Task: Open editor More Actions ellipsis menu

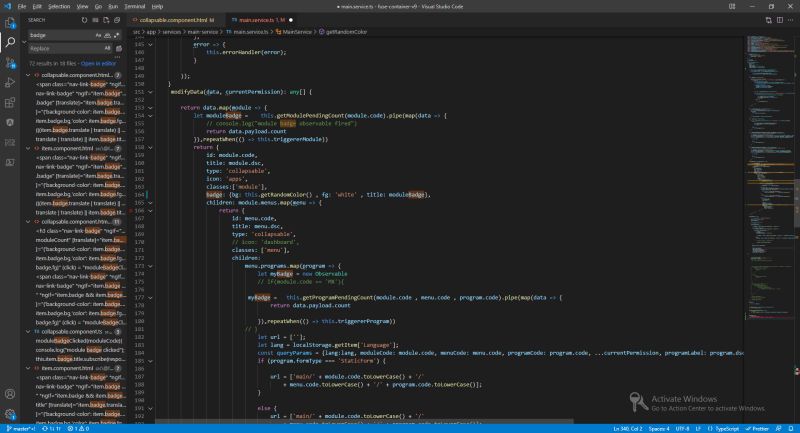Action: 791,20
